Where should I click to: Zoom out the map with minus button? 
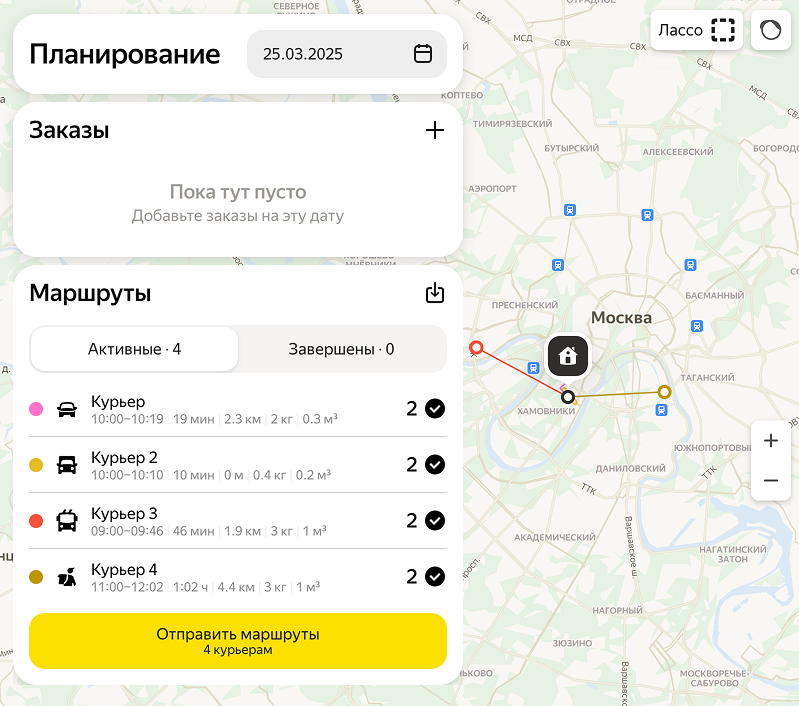[770, 481]
